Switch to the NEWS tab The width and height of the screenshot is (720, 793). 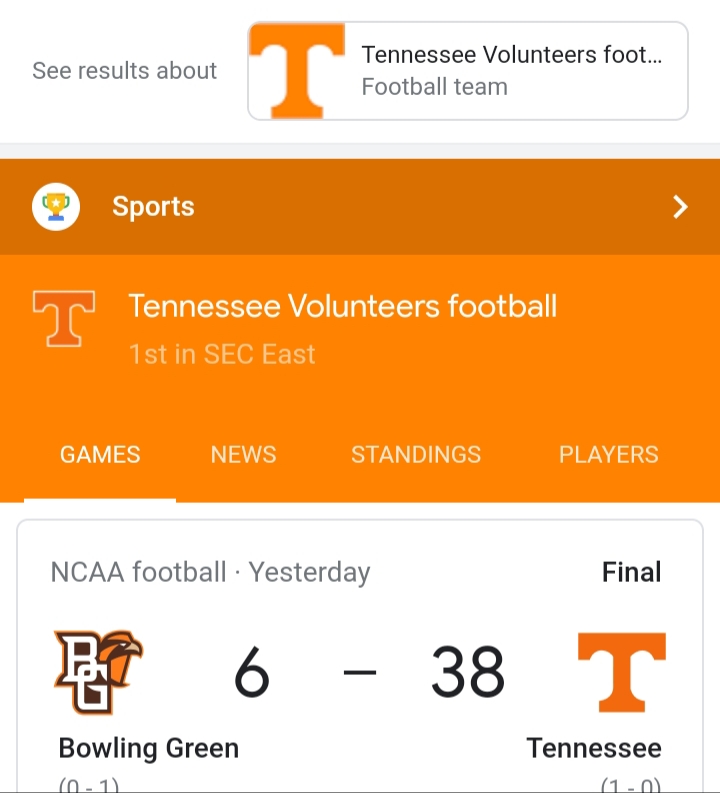[x=243, y=455]
